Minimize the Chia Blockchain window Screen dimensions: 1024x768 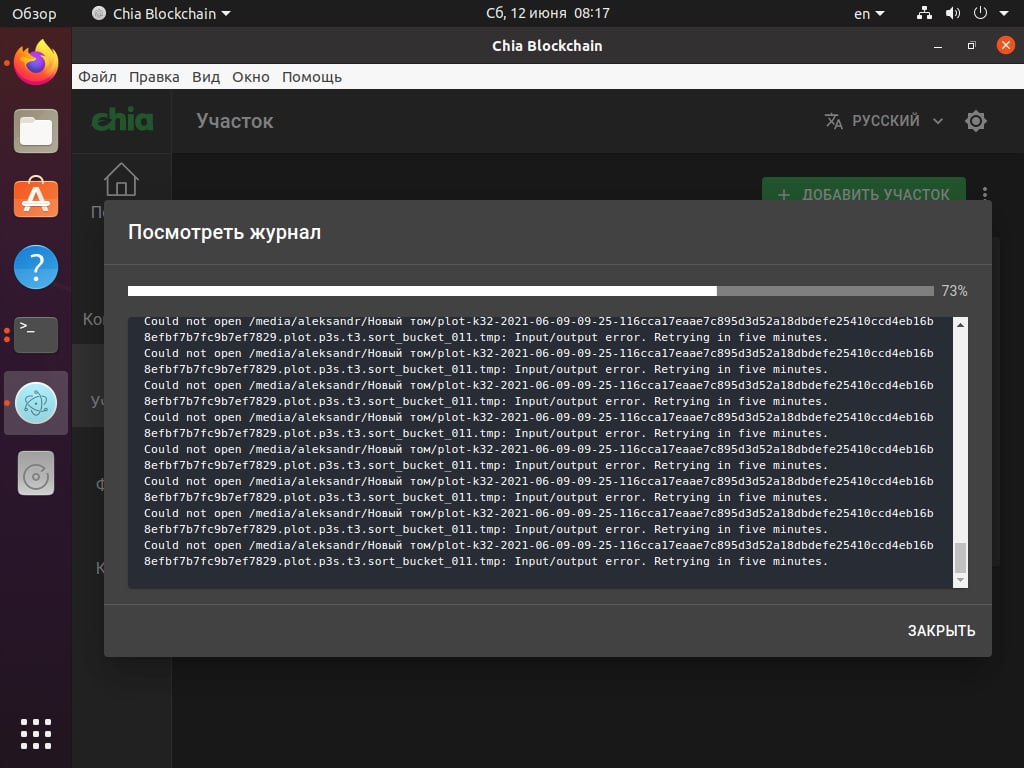938,46
